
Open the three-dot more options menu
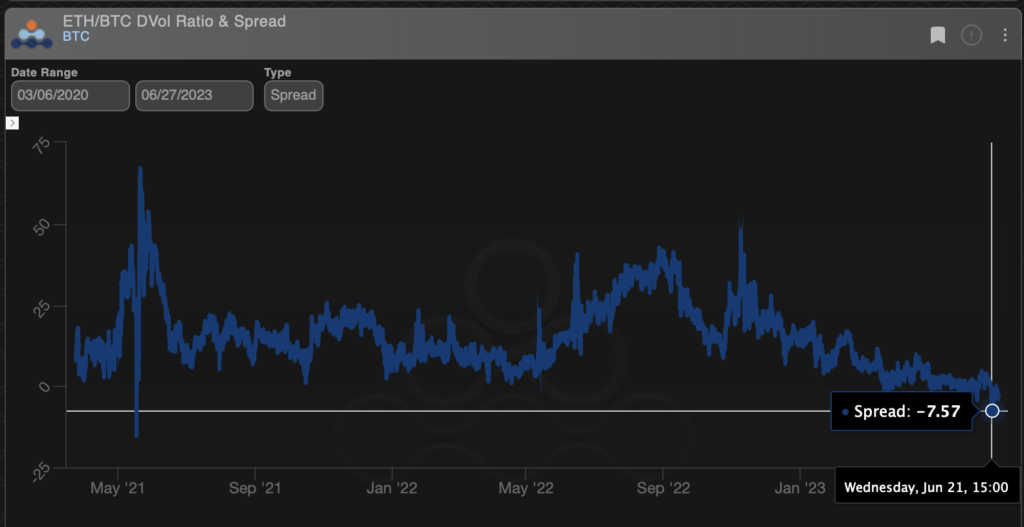click(1005, 36)
